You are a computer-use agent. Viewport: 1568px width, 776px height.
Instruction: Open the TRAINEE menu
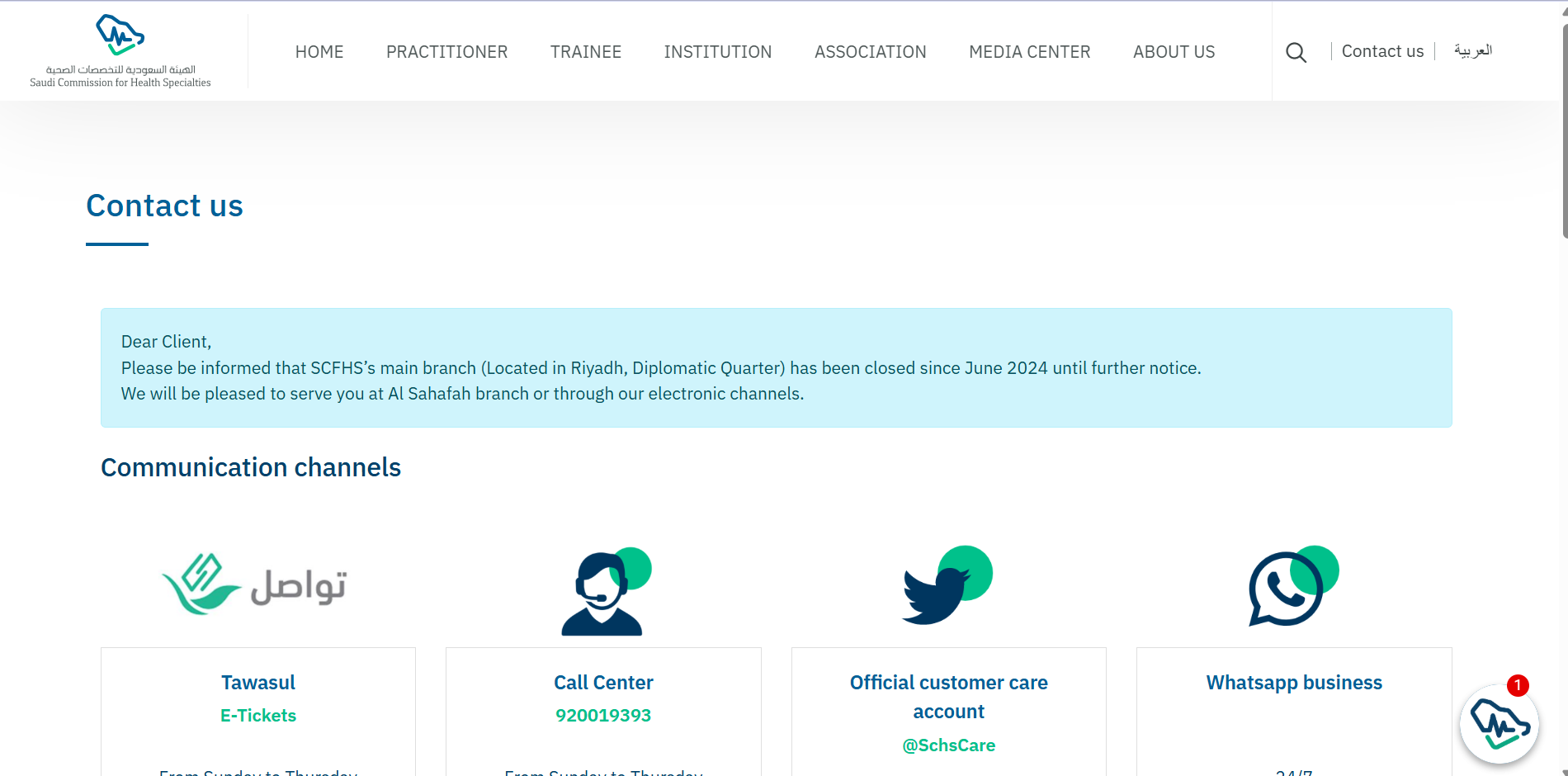pos(586,52)
